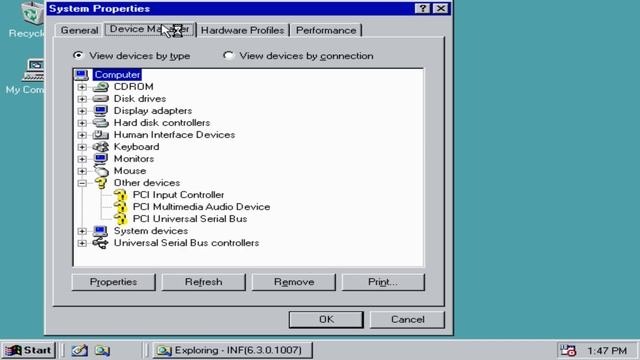Click the Disk drives icon

[100, 99]
